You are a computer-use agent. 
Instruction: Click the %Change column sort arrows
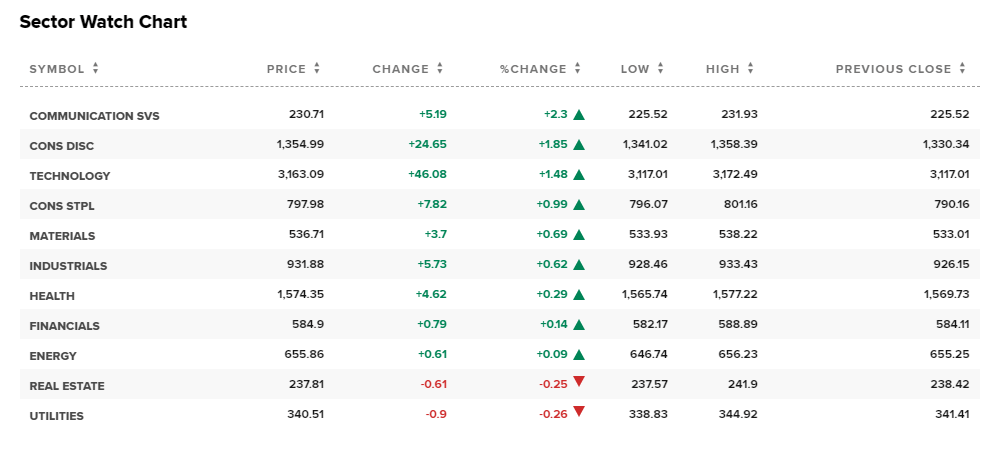(x=577, y=69)
